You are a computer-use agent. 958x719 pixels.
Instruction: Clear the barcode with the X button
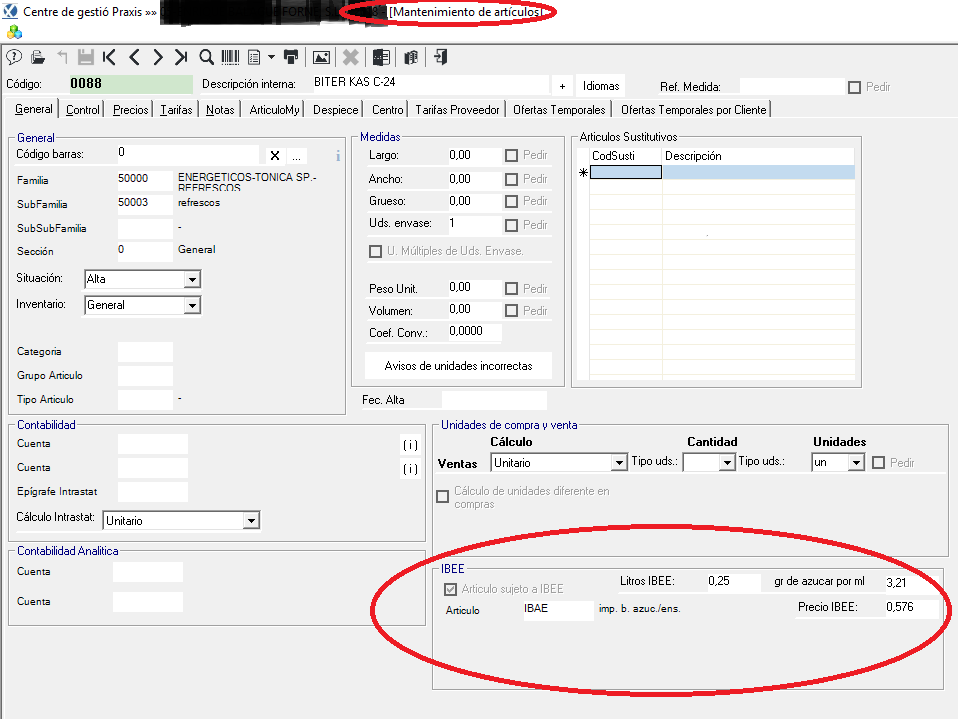[275, 156]
